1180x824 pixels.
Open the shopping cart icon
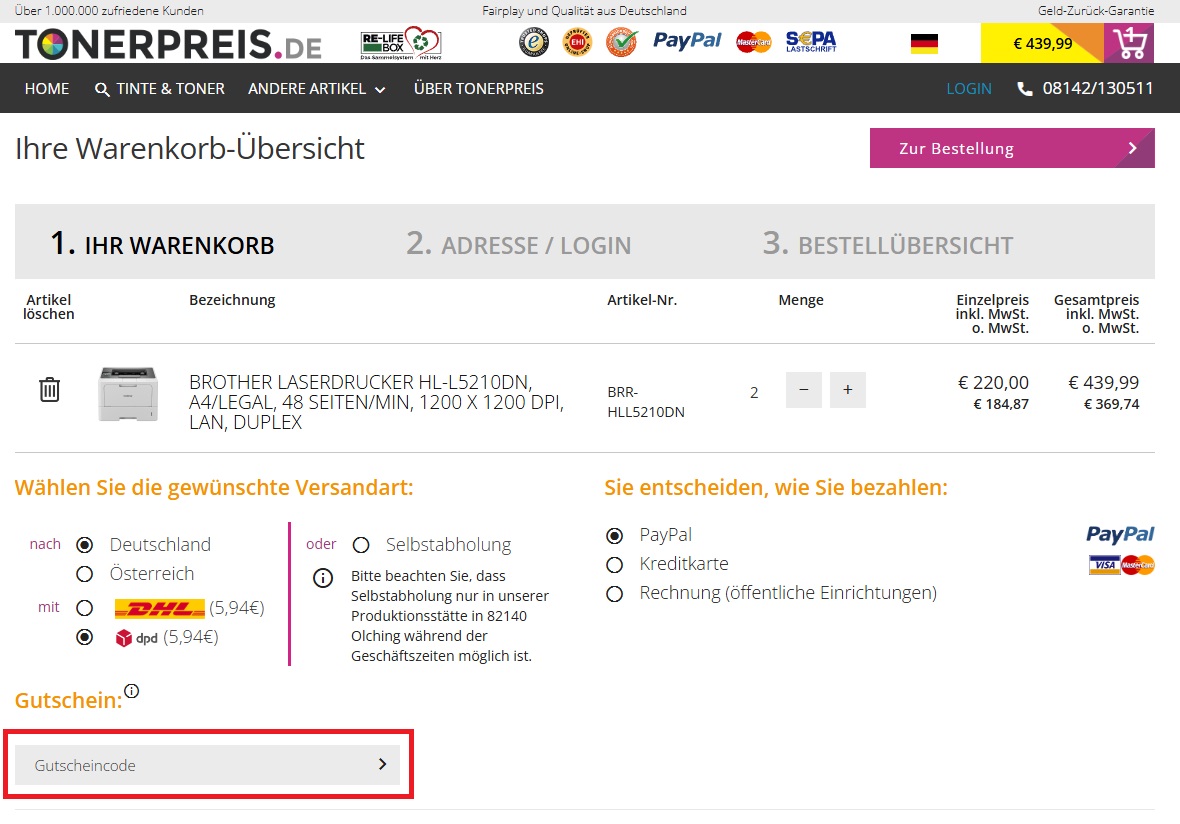pyautogui.click(x=1129, y=43)
